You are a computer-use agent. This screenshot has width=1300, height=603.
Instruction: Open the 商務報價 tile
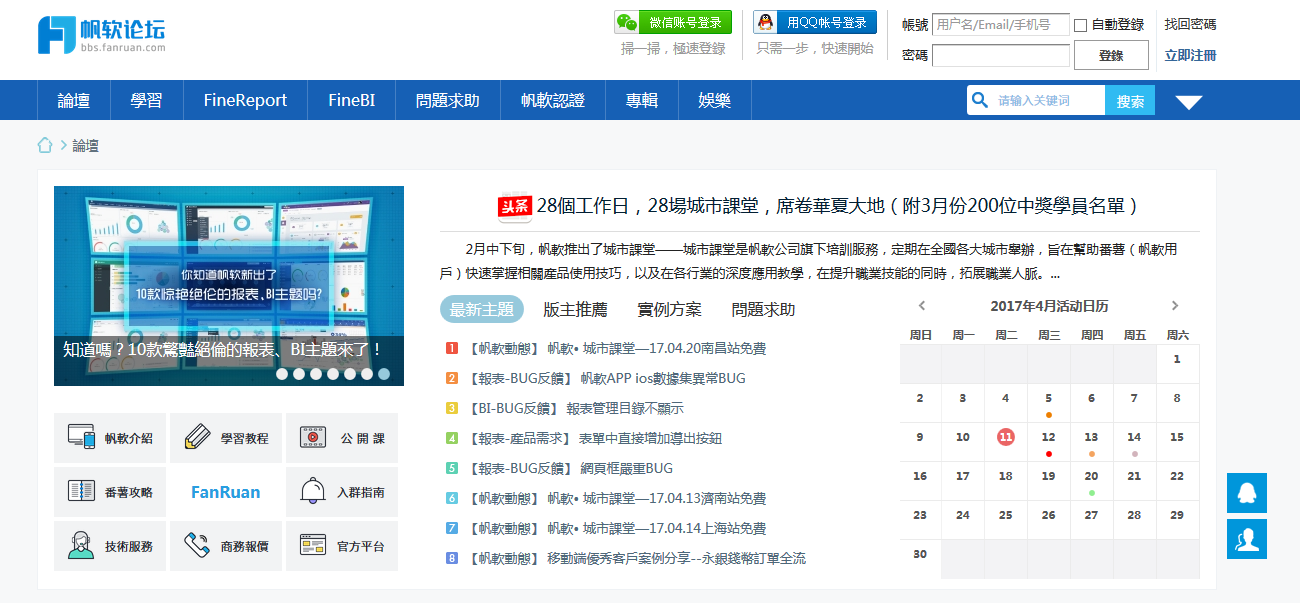(x=226, y=546)
